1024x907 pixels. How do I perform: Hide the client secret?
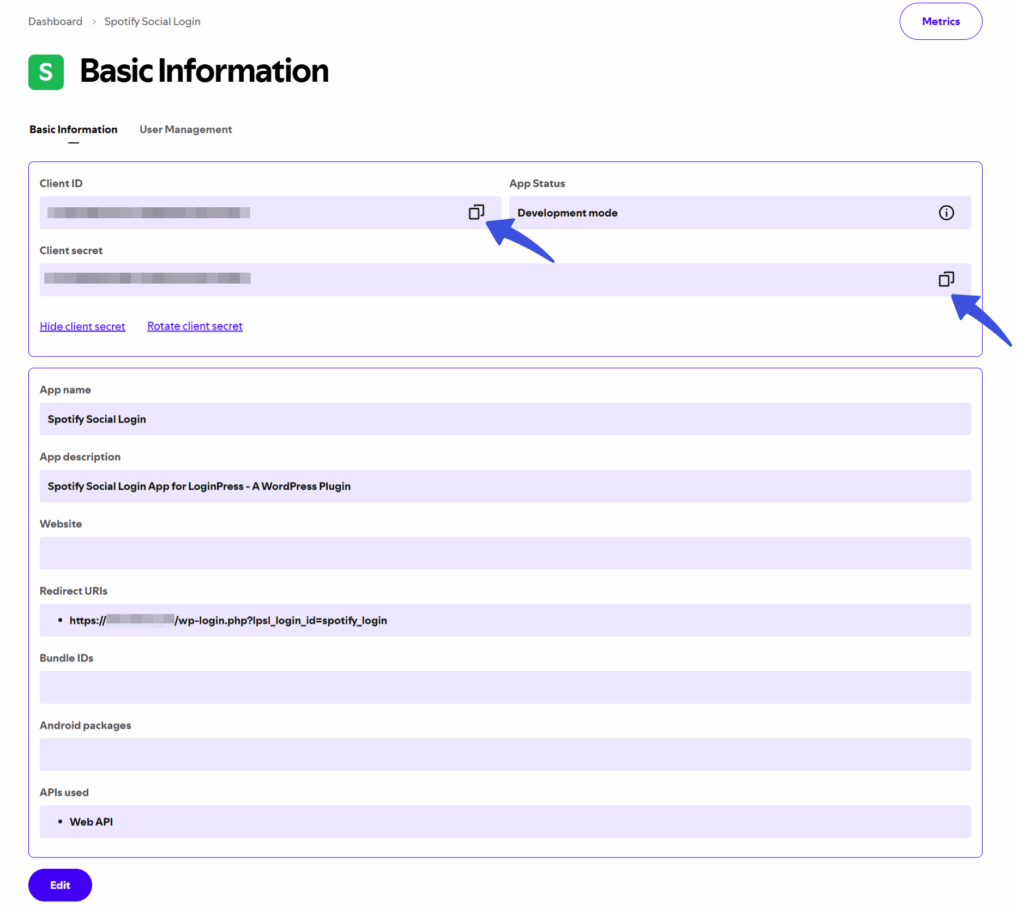tap(82, 326)
